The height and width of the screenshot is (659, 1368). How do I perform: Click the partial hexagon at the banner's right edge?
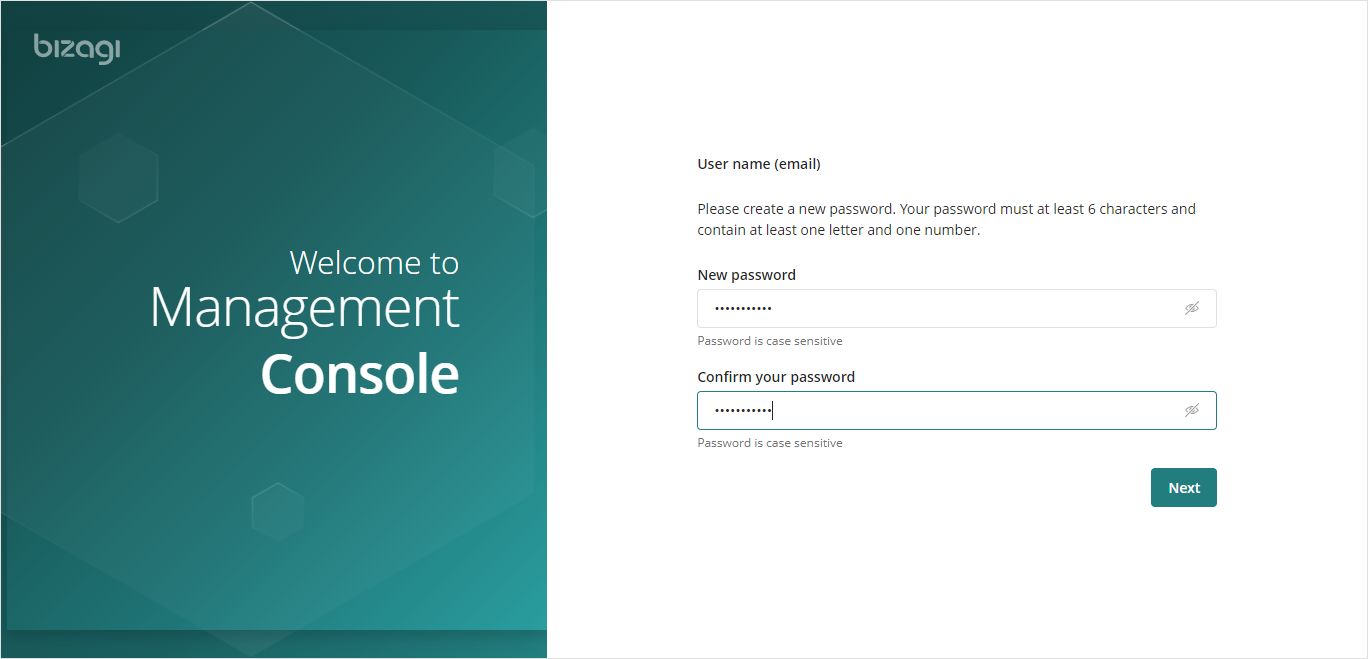[x=520, y=172]
